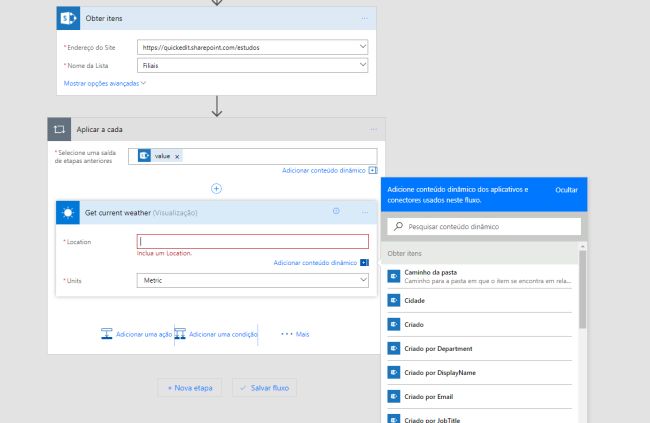
Task: Select Criado por JobTitle item
Action: [480, 417]
